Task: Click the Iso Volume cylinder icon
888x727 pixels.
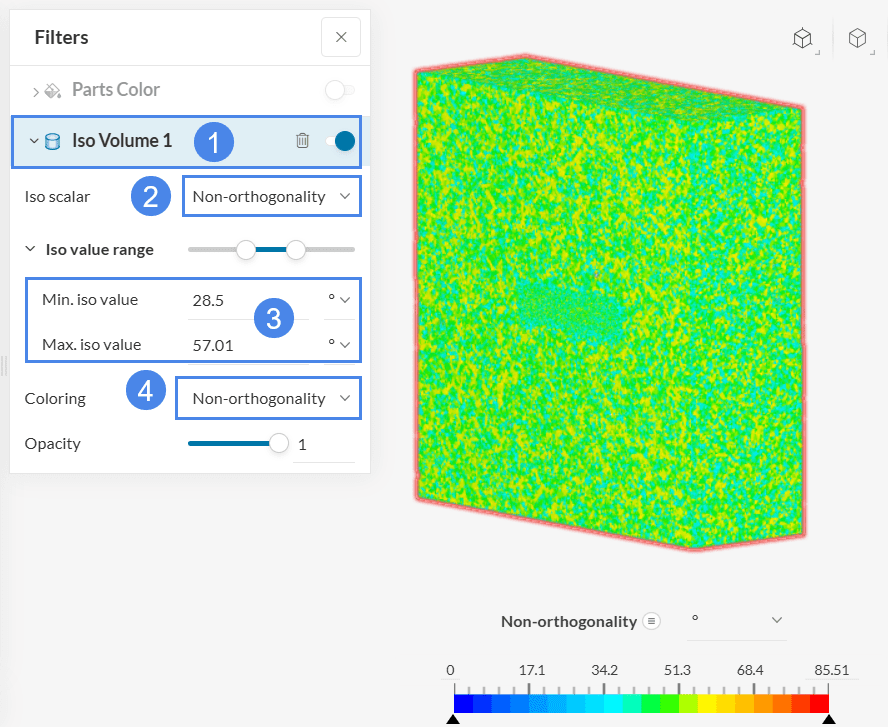Action: pyautogui.click(x=53, y=141)
